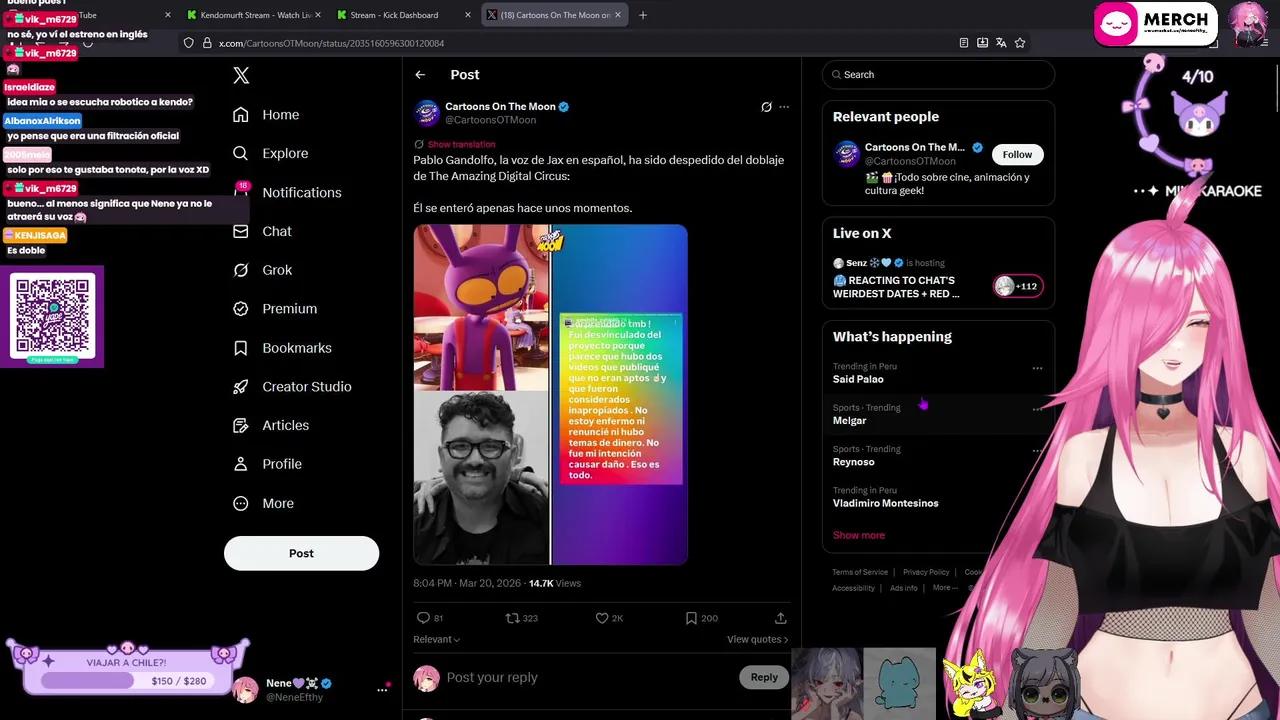Click the install app icon in the address bar
This screenshot has width=1280, height=720.
tap(982, 43)
